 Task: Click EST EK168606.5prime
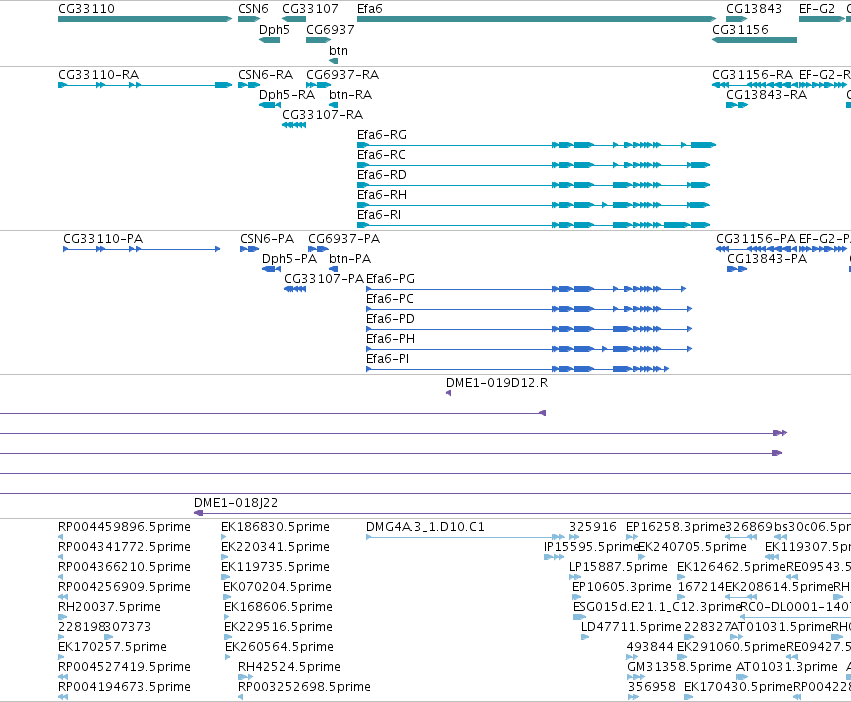point(278,607)
